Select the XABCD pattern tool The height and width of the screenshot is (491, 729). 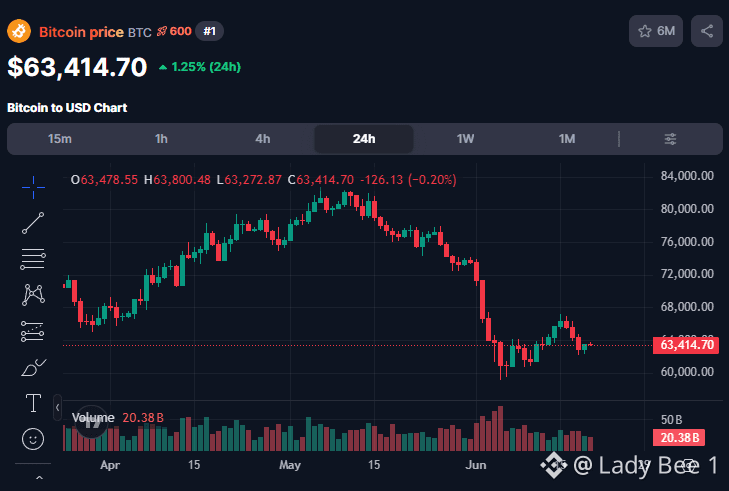pyautogui.click(x=33, y=295)
